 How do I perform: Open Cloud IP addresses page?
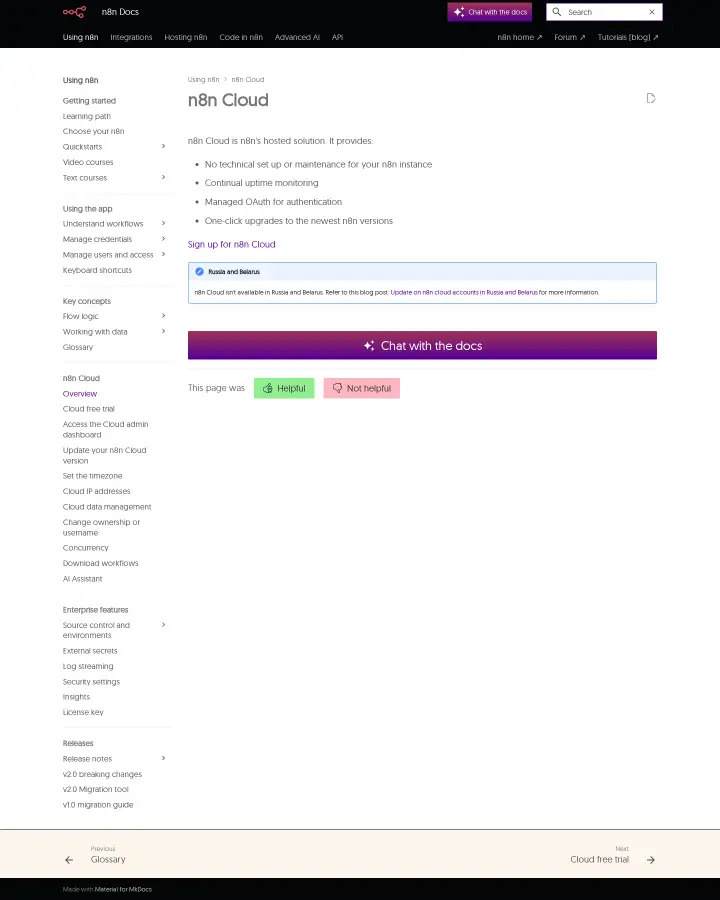tap(96, 491)
